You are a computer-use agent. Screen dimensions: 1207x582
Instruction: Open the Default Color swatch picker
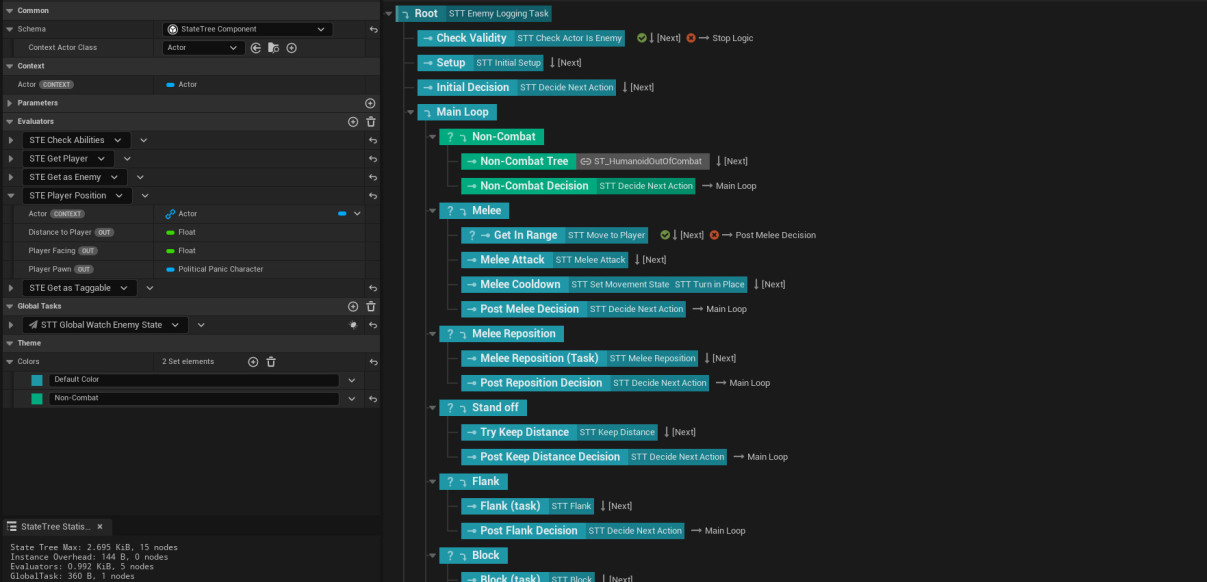[37, 380]
